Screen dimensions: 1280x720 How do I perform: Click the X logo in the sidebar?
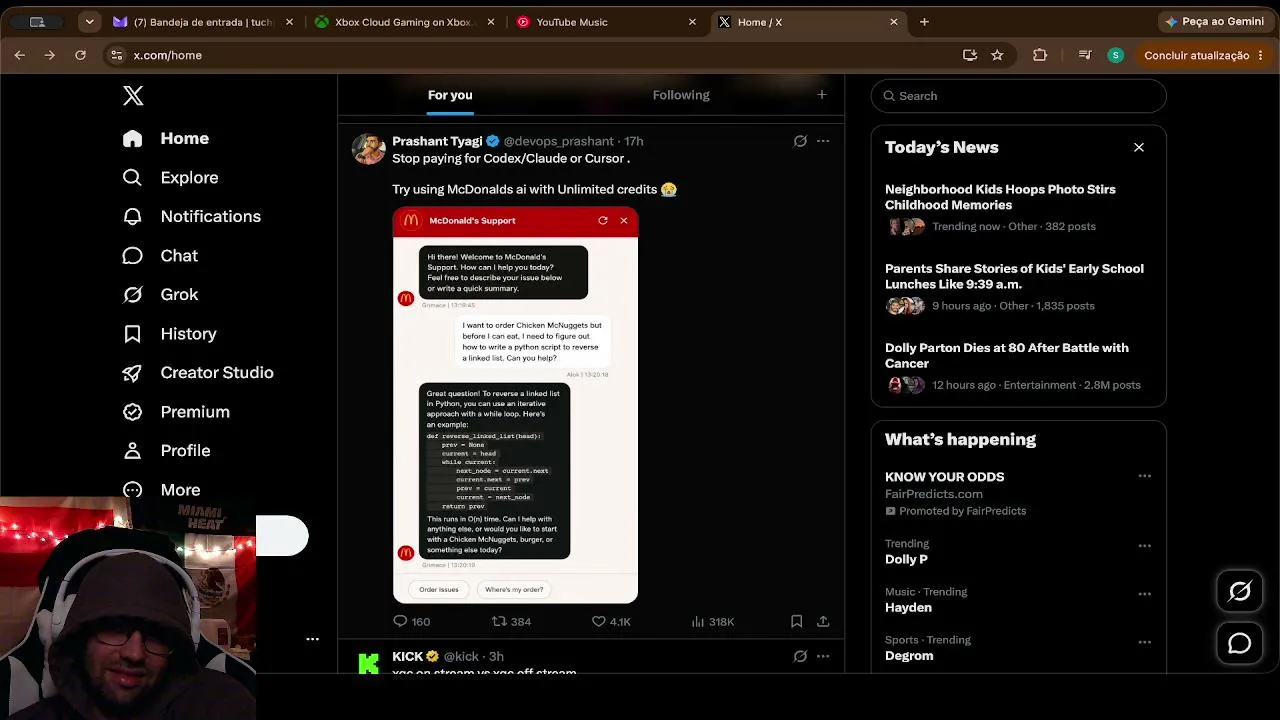[133, 96]
